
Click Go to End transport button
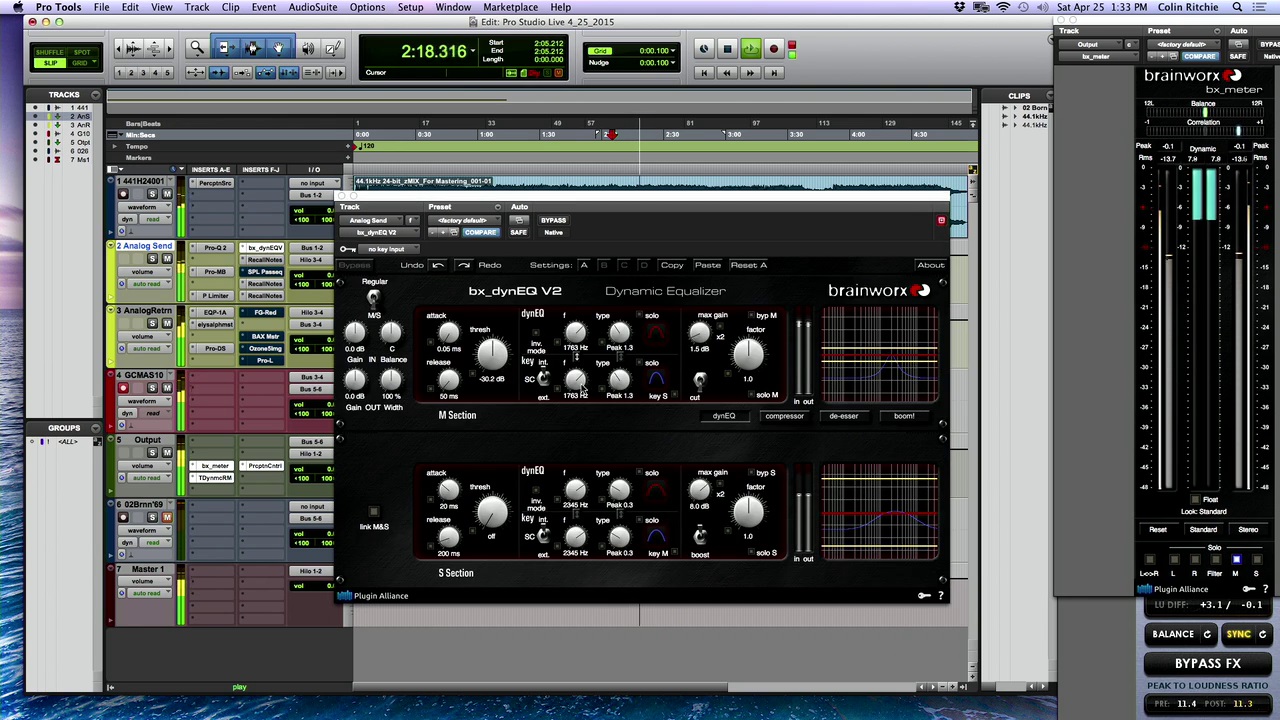coord(773,72)
